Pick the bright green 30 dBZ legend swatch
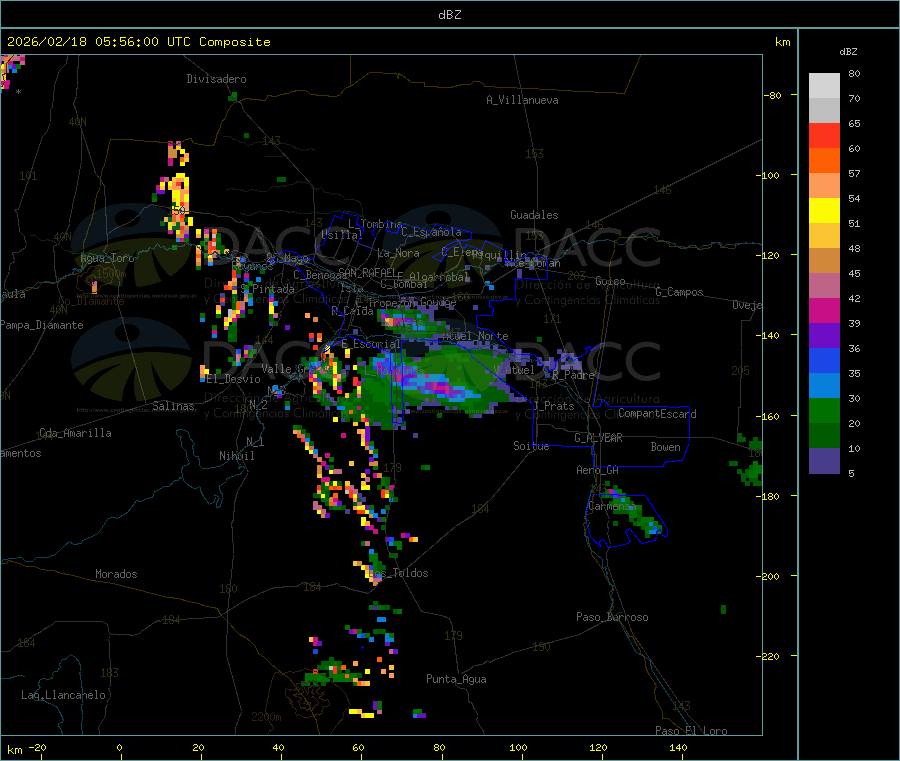This screenshot has width=900, height=761. (x=824, y=410)
